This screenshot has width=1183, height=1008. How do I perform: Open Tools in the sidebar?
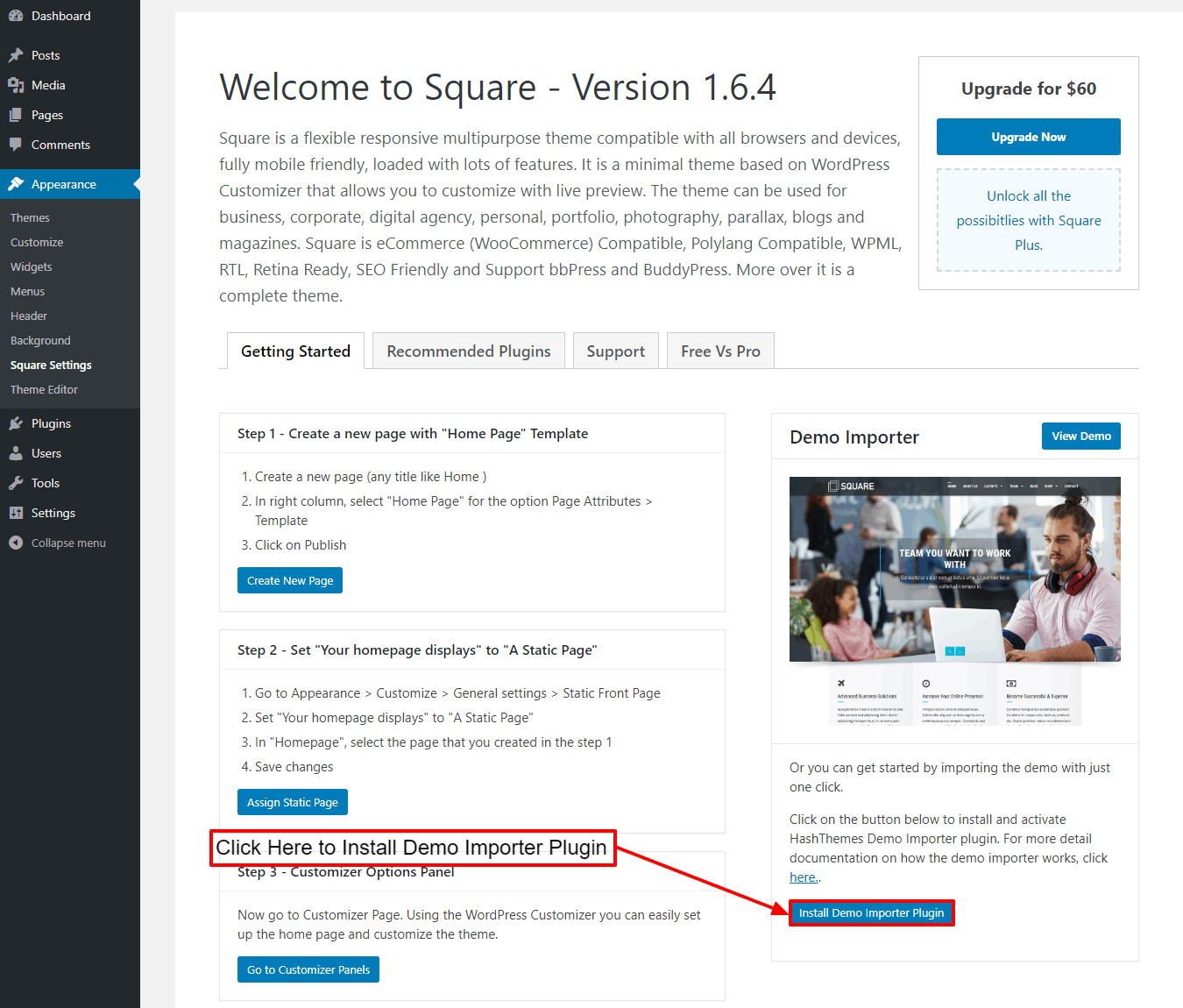coord(70,483)
